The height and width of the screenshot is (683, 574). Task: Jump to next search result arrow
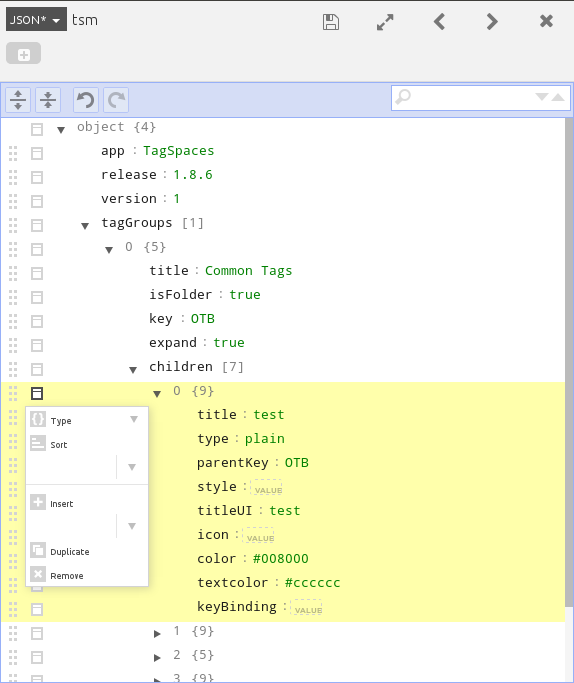tap(541, 97)
